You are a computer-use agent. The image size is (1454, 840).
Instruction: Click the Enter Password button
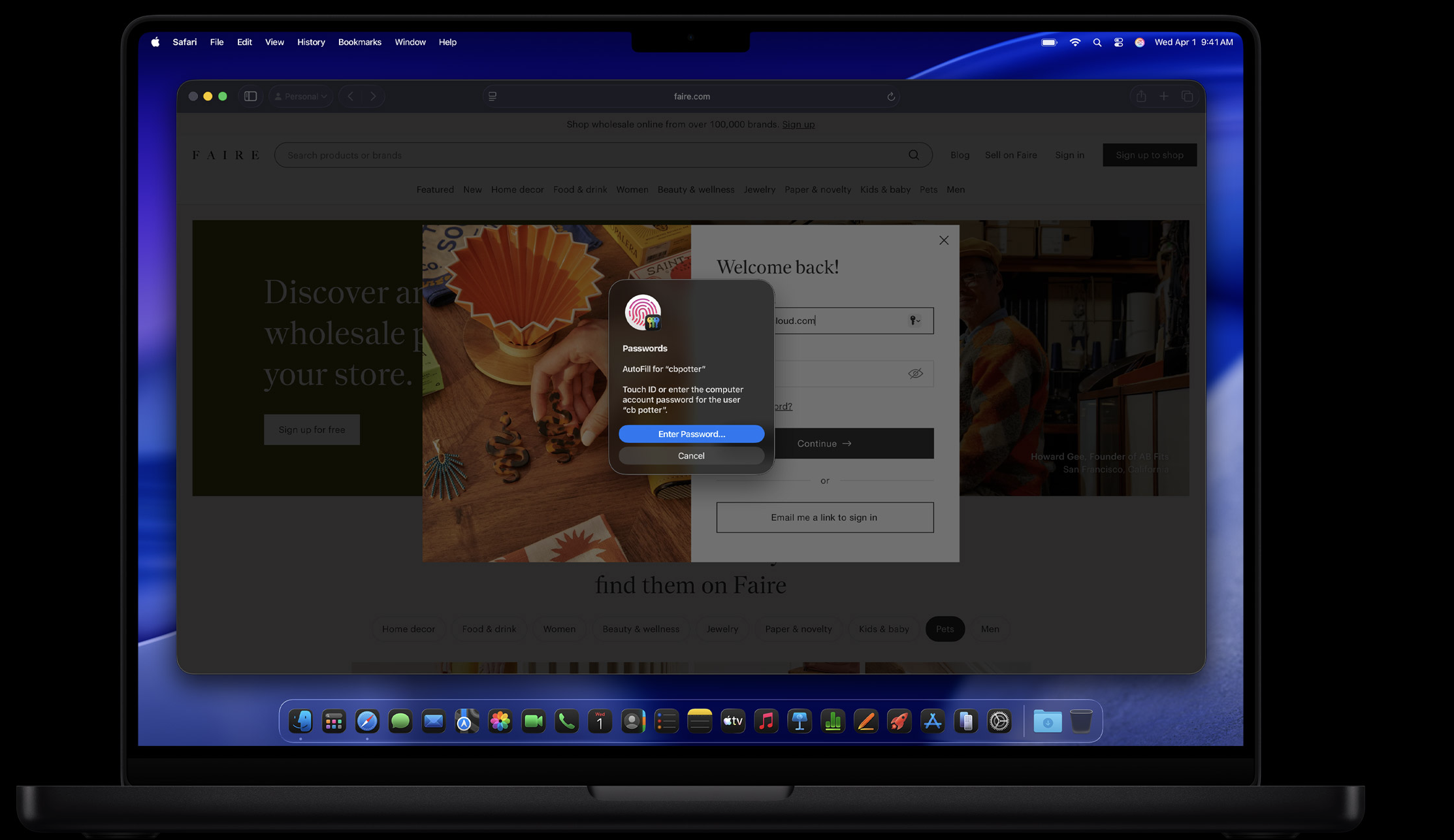click(691, 434)
